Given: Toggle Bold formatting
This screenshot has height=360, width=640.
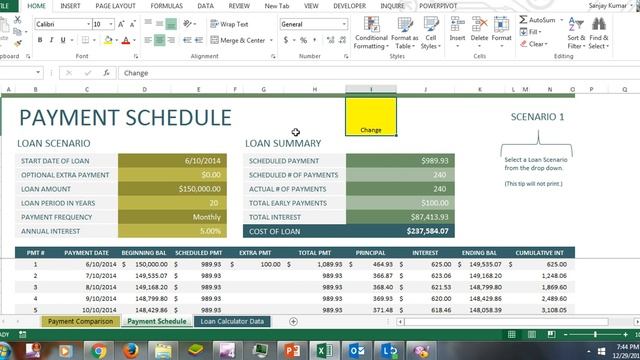Looking at the screenshot, I should point(40,40).
